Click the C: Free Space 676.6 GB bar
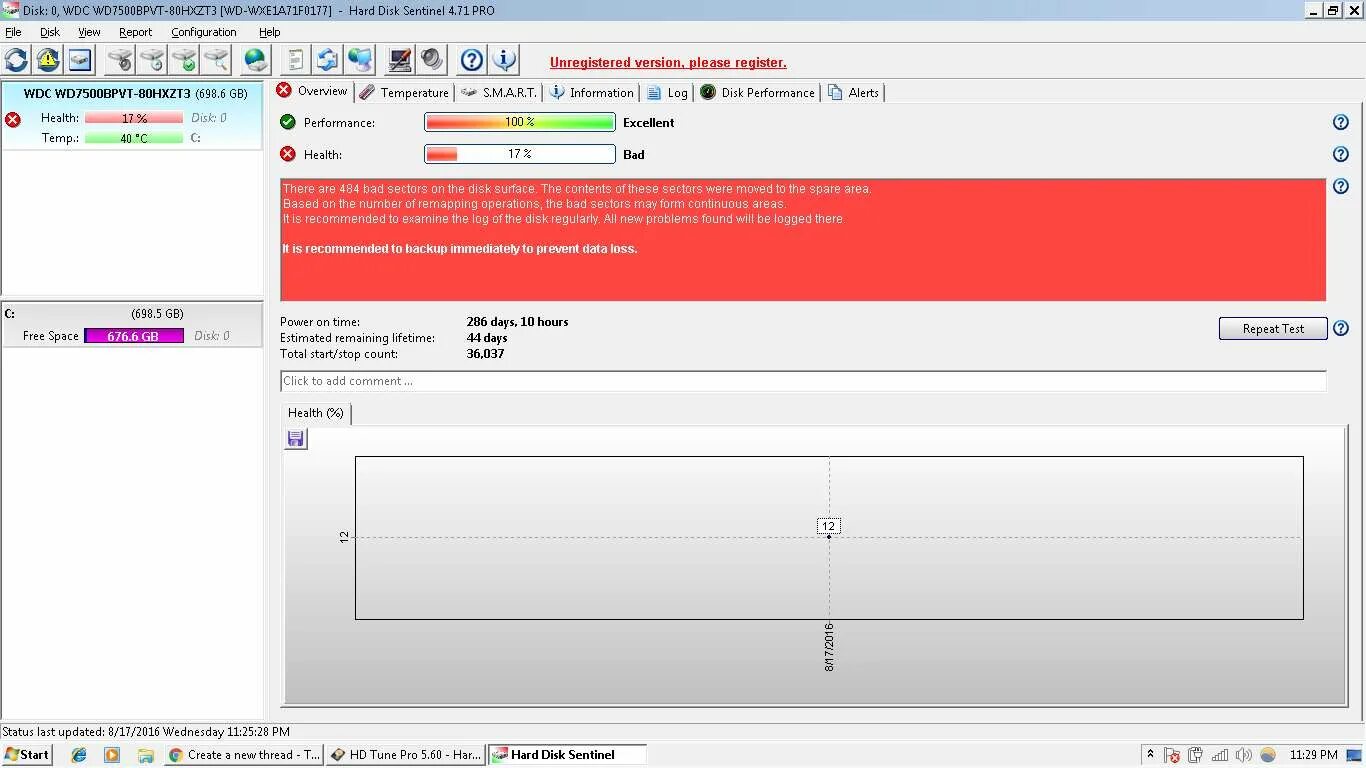 click(134, 336)
